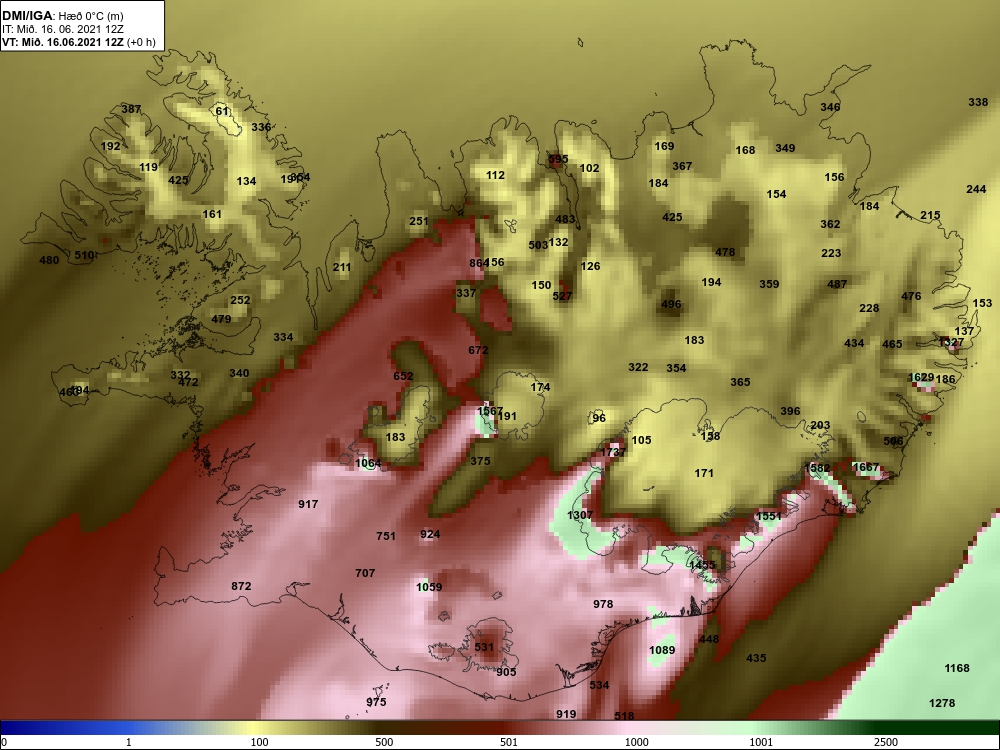Point at the map value '192'
This screenshot has height=750, width=1000.
[x=110, y=146]
